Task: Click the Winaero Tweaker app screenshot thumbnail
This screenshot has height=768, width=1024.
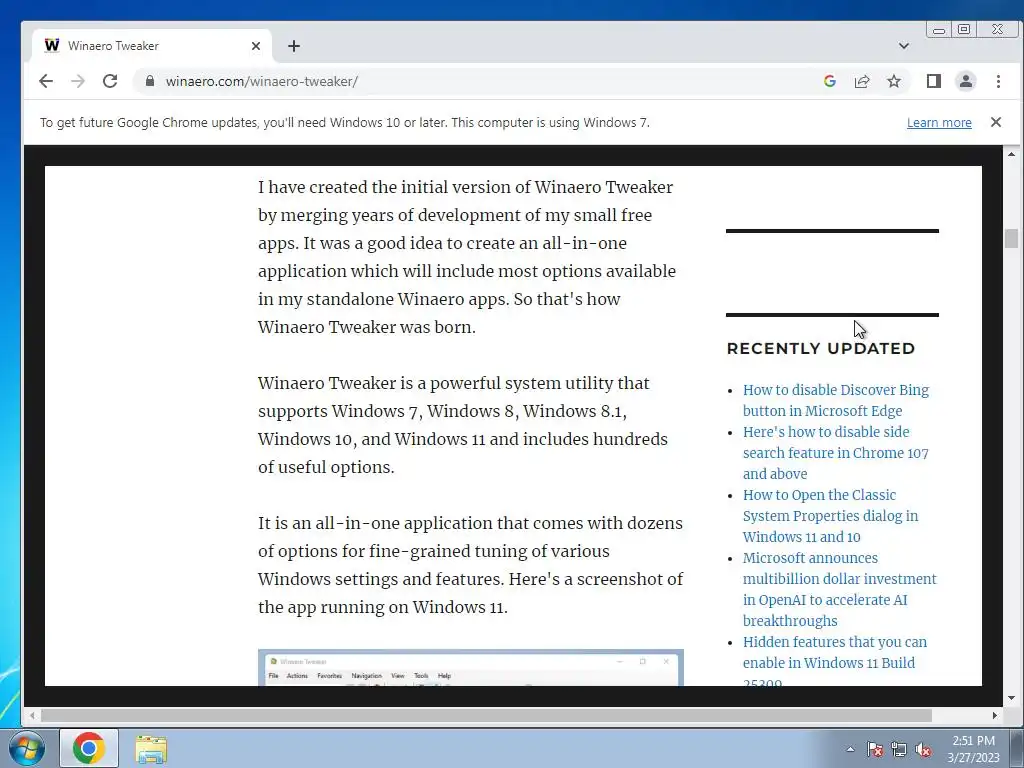Action: point(471,667)
